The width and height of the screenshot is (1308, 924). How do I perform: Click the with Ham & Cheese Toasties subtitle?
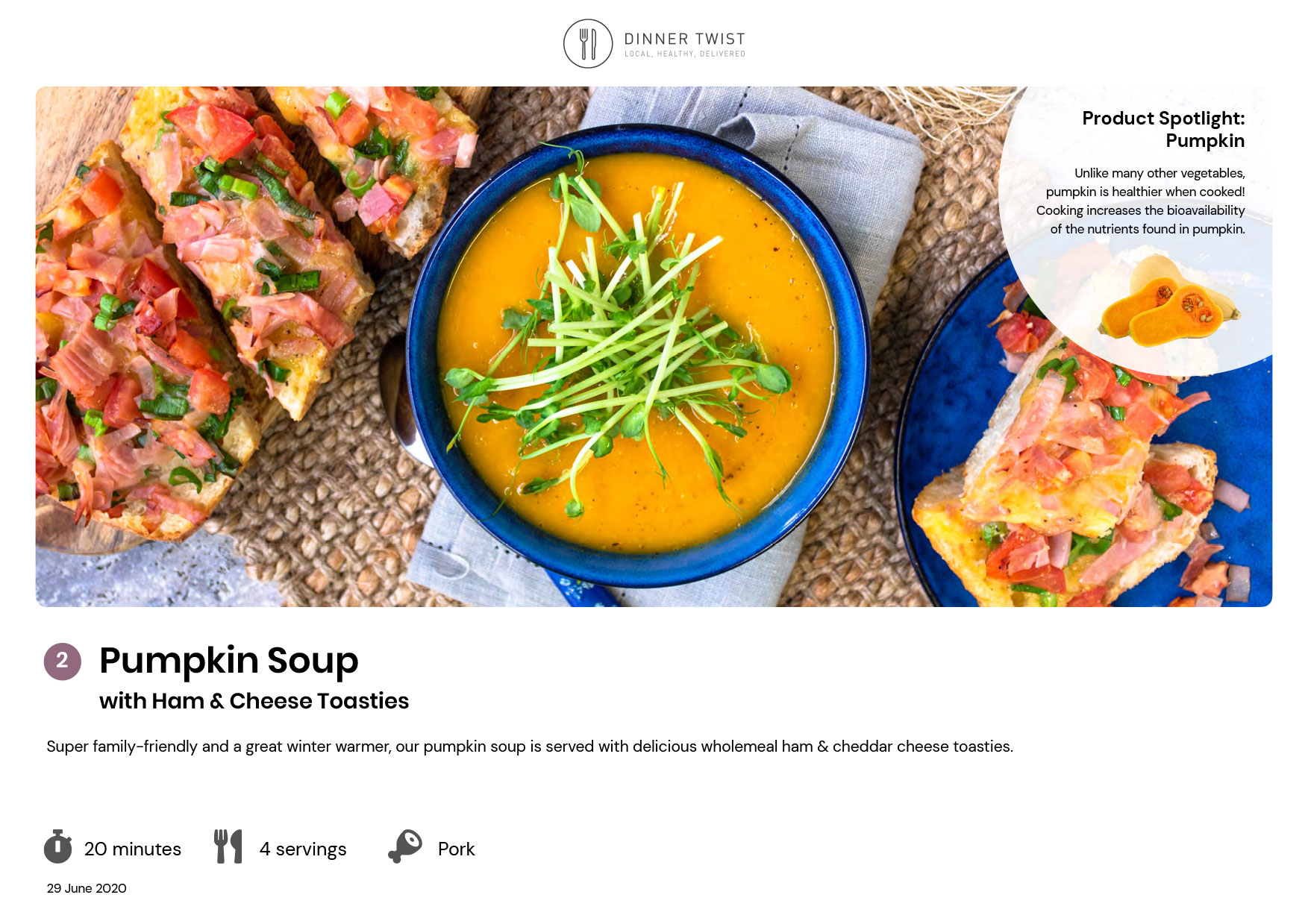[x=254, y=701]
